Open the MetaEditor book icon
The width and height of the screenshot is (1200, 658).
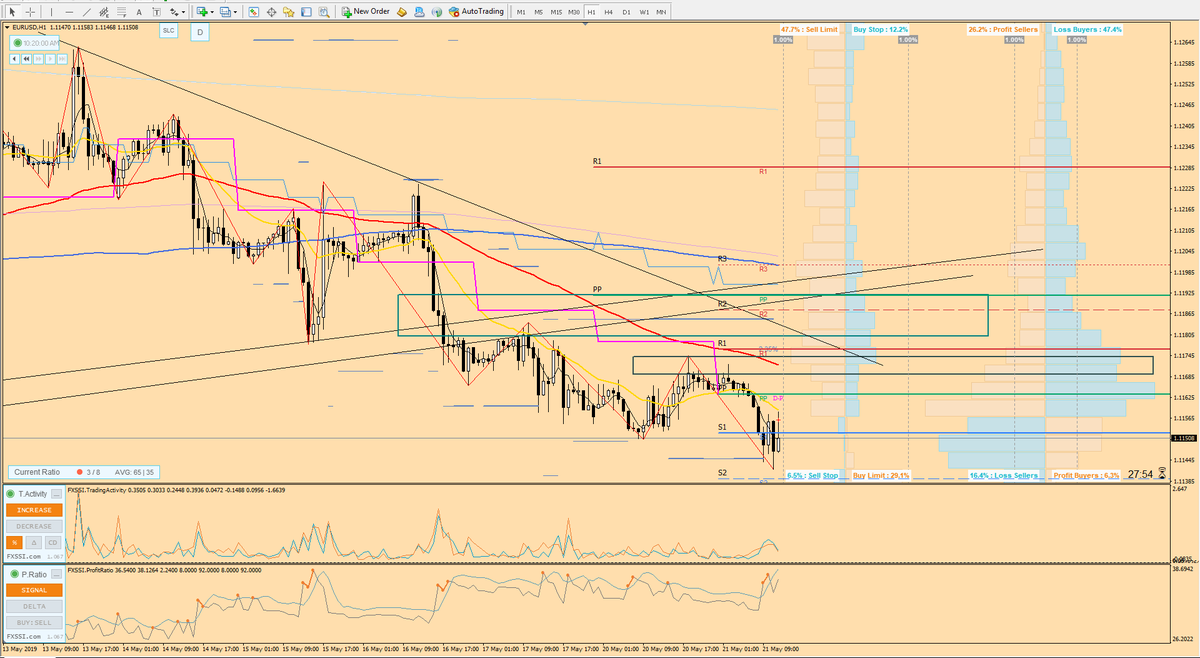401,12
